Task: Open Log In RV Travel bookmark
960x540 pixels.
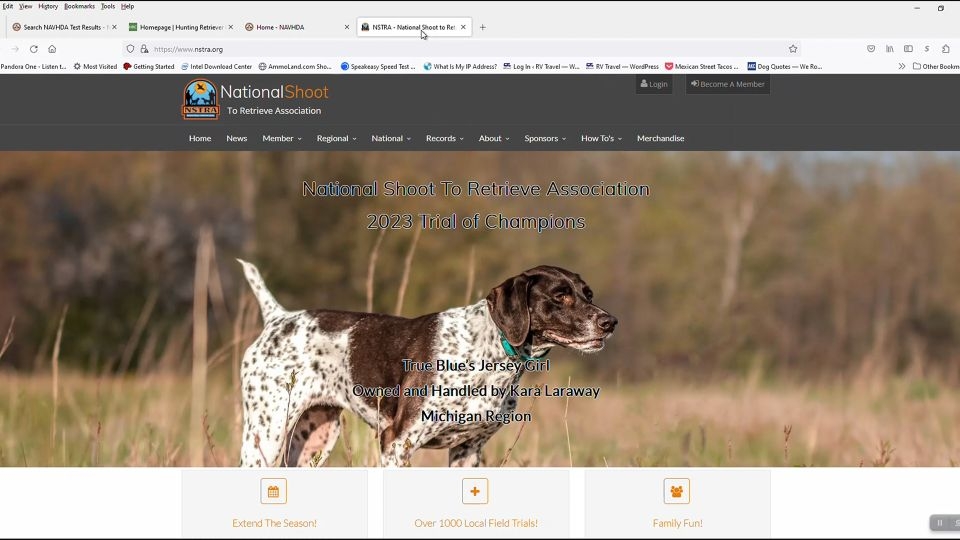Action: pyautogui.click(x=541, y=66)
